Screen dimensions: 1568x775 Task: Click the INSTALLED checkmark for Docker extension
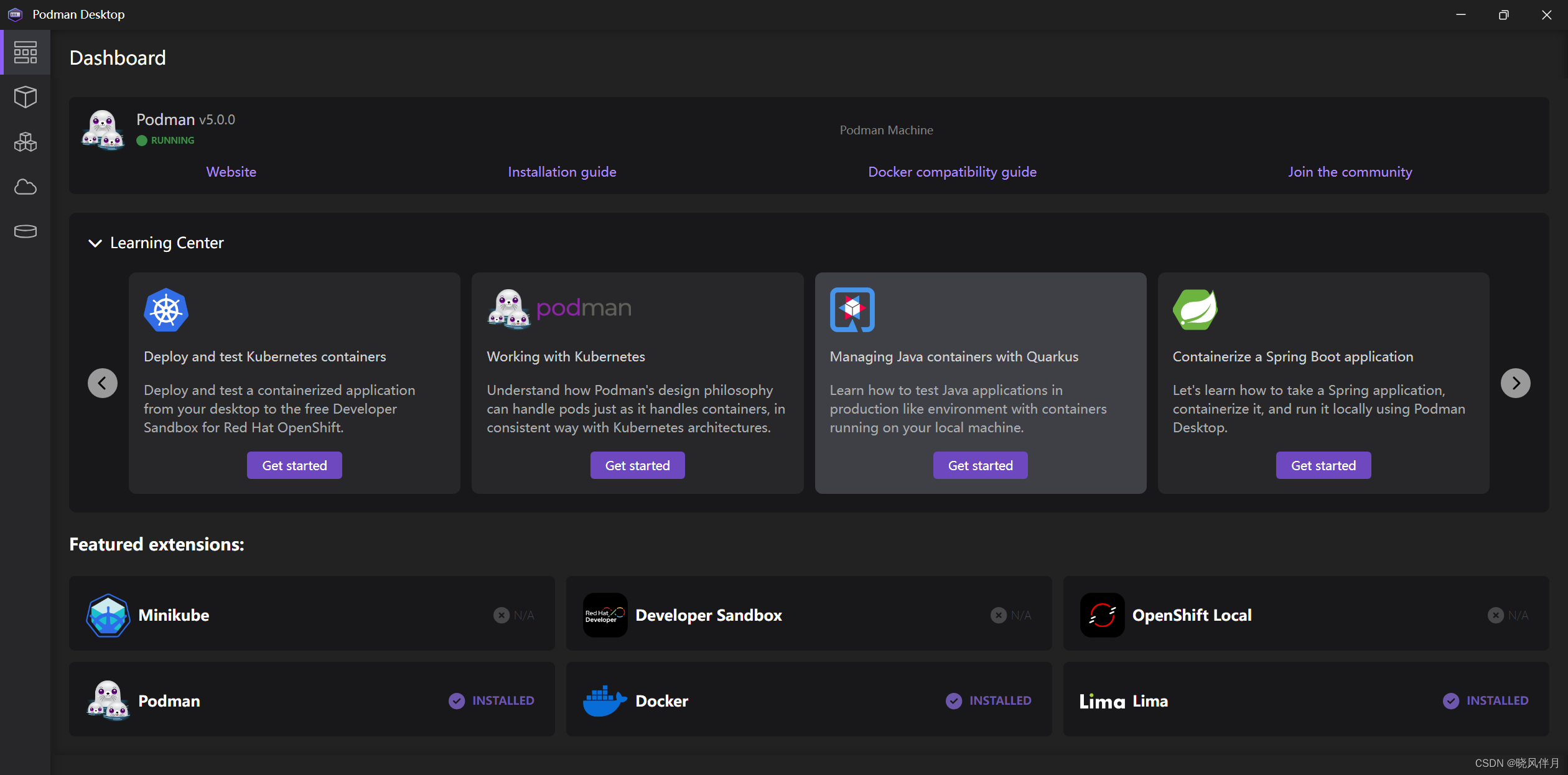point(954,701)
